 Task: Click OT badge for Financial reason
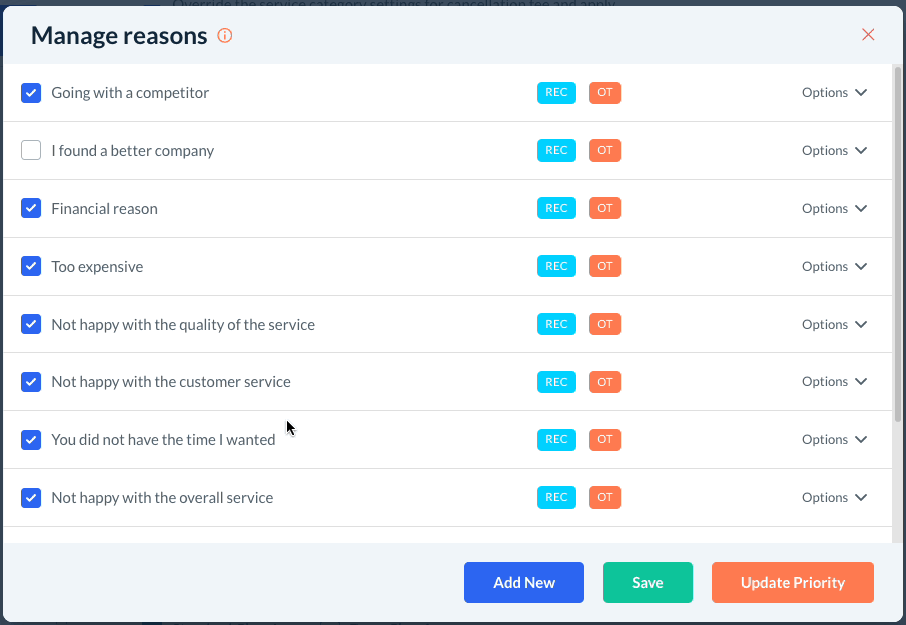pos(605,209)
